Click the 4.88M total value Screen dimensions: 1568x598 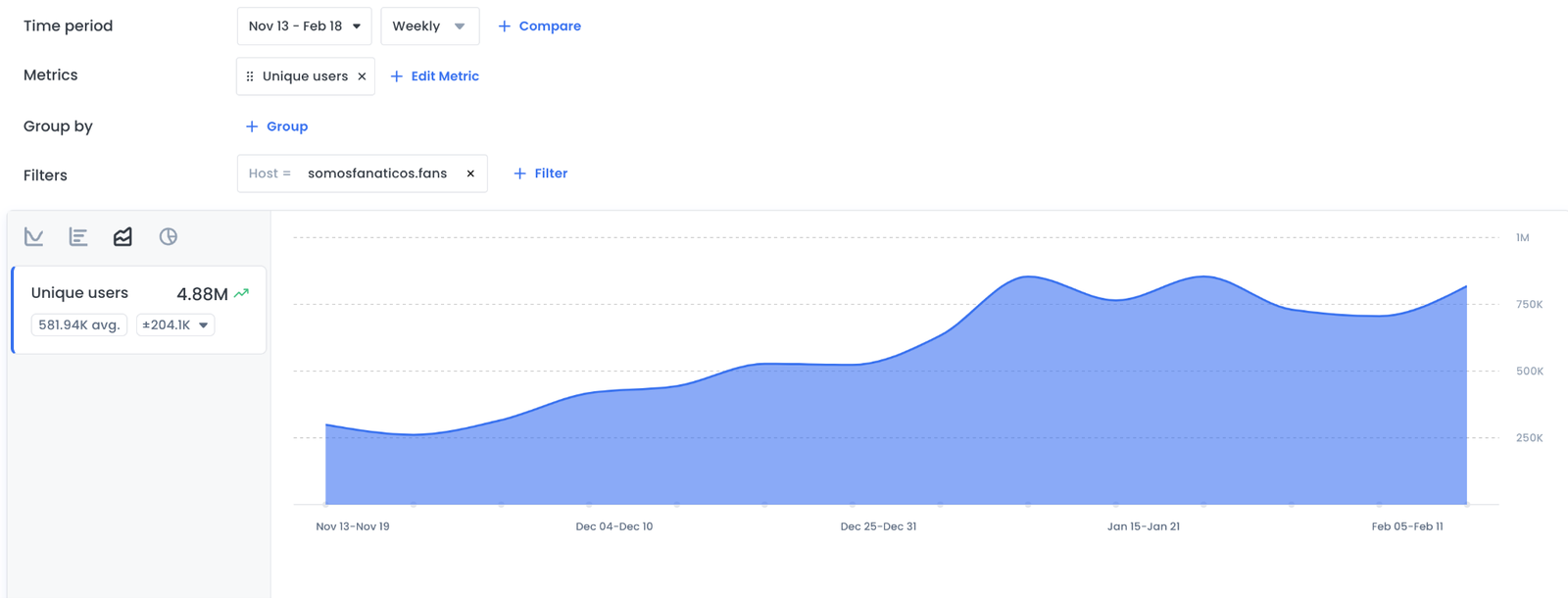[x=202, y=294]
